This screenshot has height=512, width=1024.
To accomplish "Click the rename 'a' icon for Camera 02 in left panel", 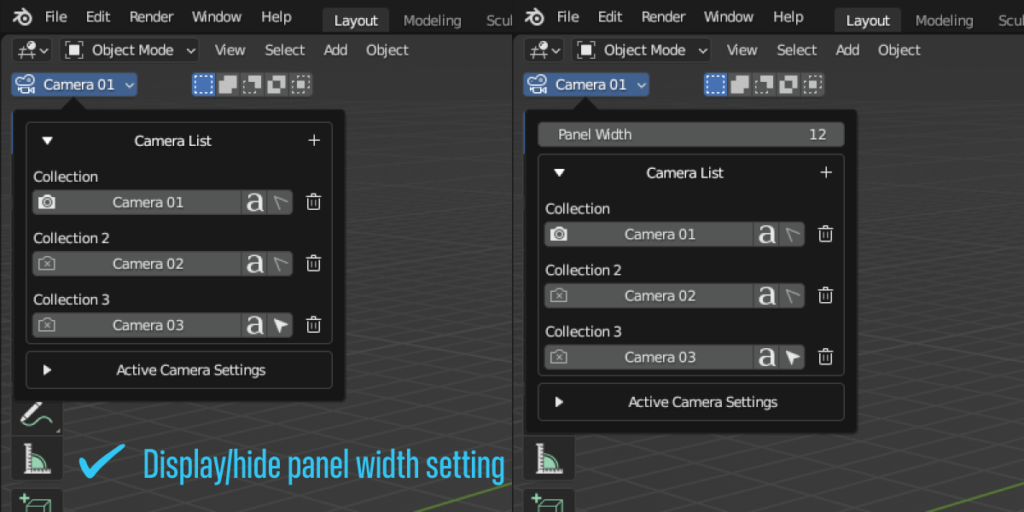I will 255,264.
